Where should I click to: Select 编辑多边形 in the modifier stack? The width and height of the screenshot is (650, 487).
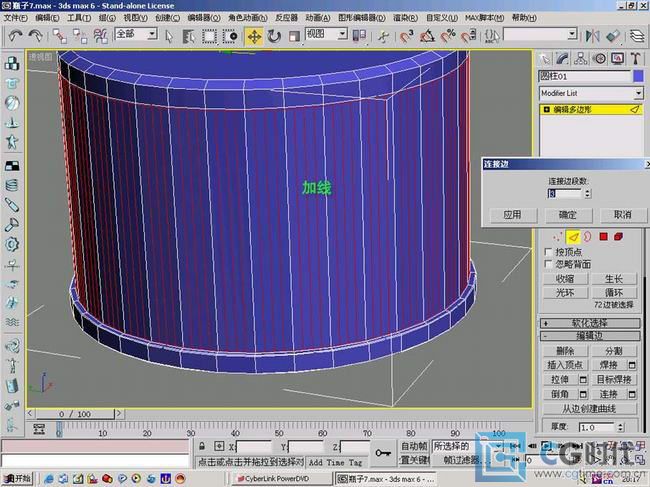click(x=591, y=110)
